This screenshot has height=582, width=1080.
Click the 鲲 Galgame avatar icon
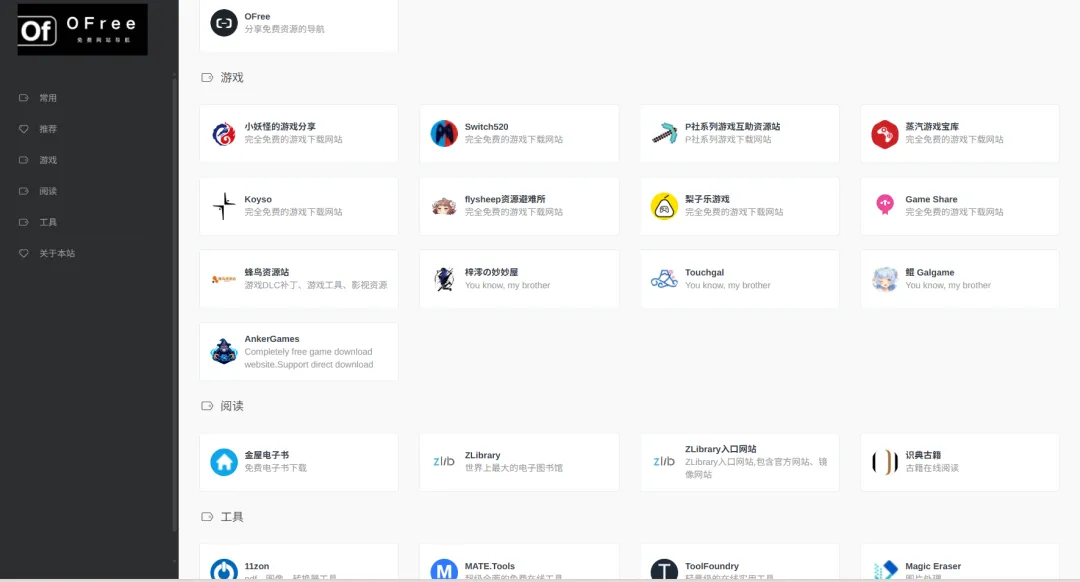tap(885, 279)
